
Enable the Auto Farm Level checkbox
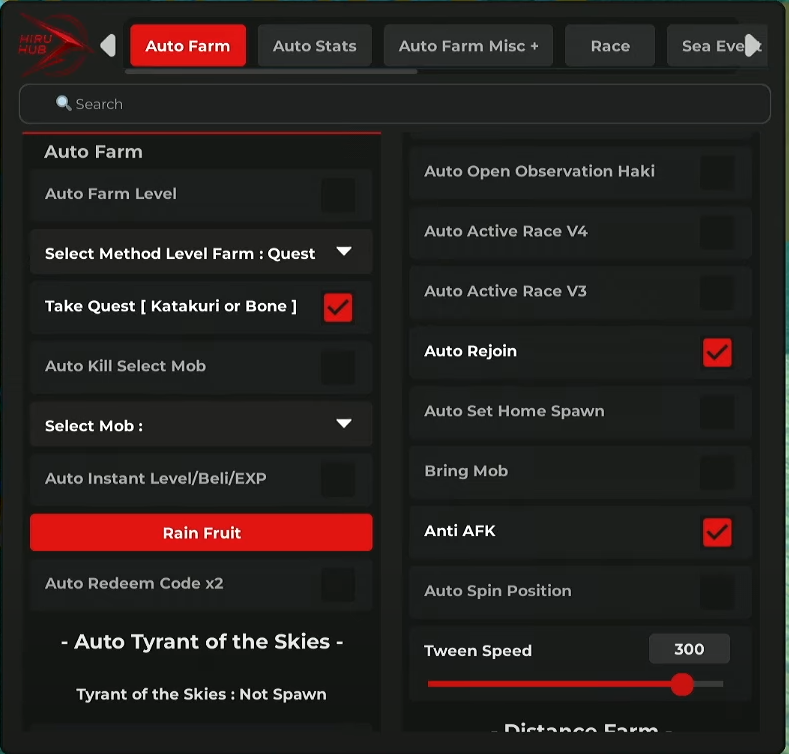pyautogui.click(x=337, y=195)
